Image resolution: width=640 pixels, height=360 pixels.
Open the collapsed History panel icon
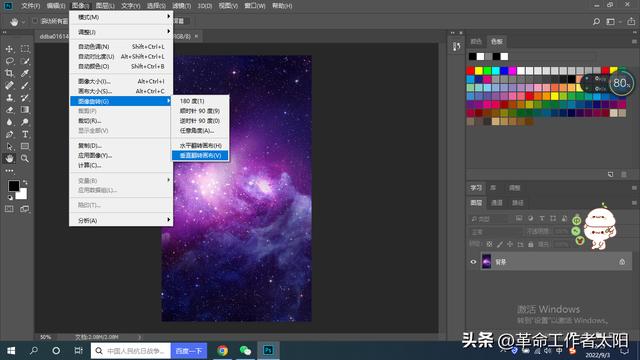[457, 47]
